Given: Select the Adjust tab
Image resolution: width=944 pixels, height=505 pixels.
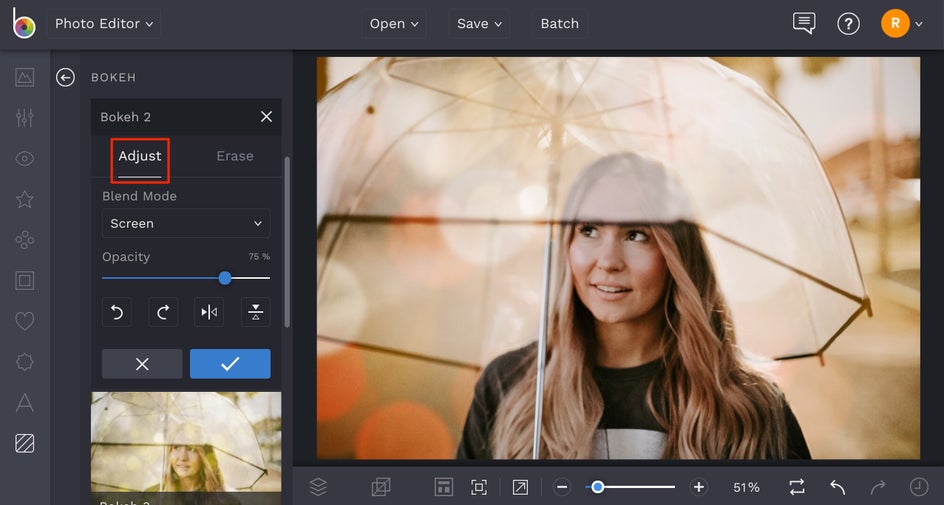Looking at the screenshot, I should 140,157.
